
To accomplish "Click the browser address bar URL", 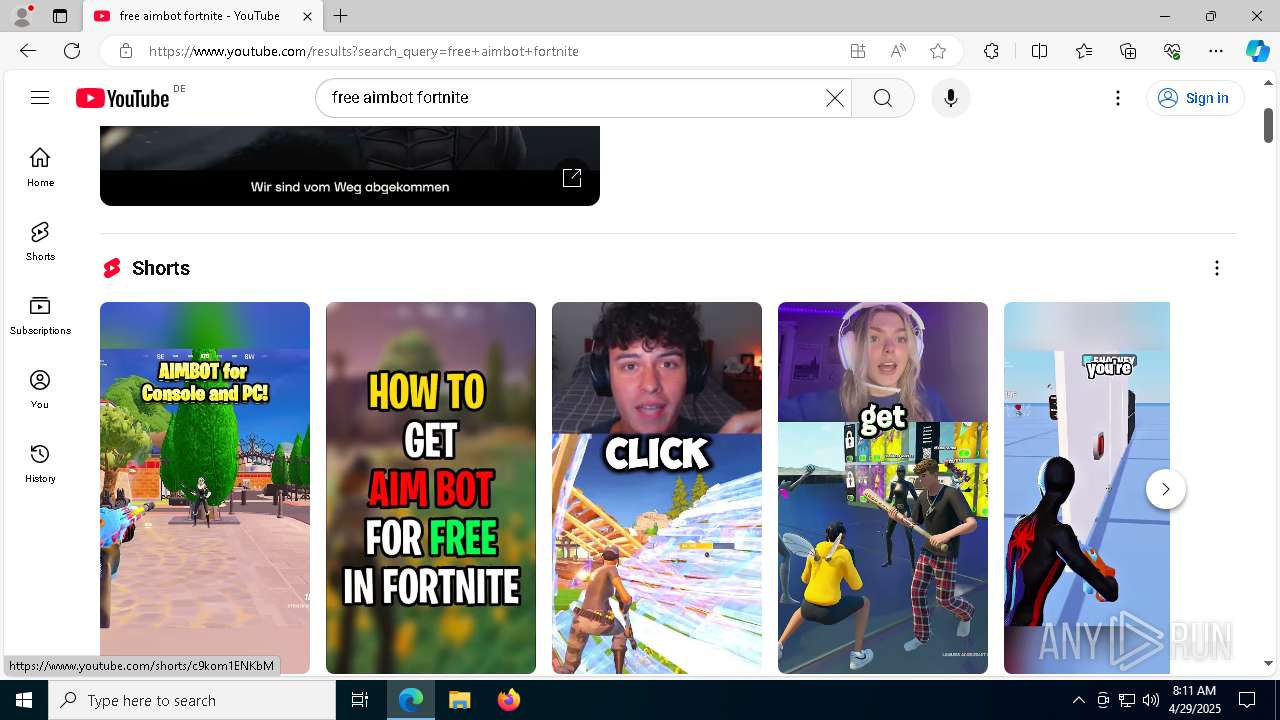I will tap(364, 51).
